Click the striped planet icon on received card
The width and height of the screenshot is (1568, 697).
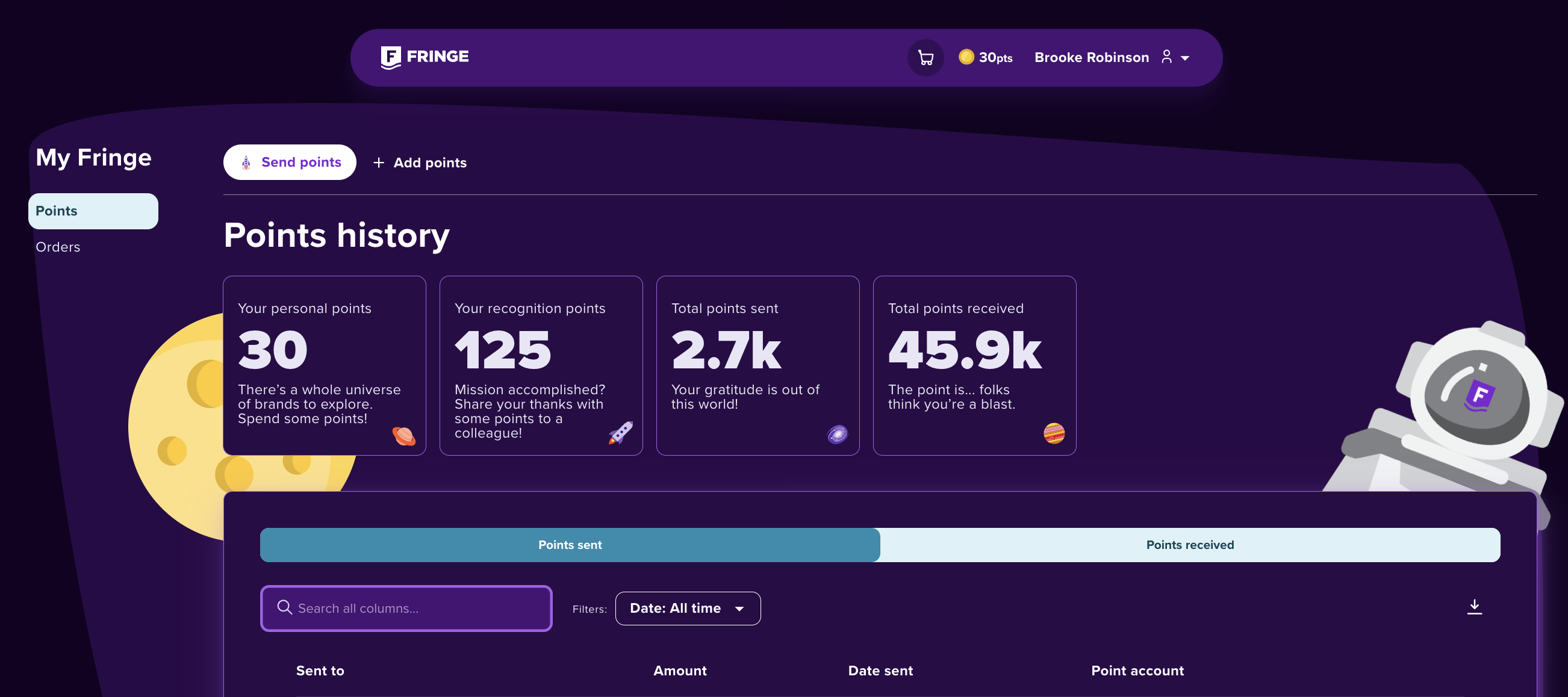point(1054,433)
